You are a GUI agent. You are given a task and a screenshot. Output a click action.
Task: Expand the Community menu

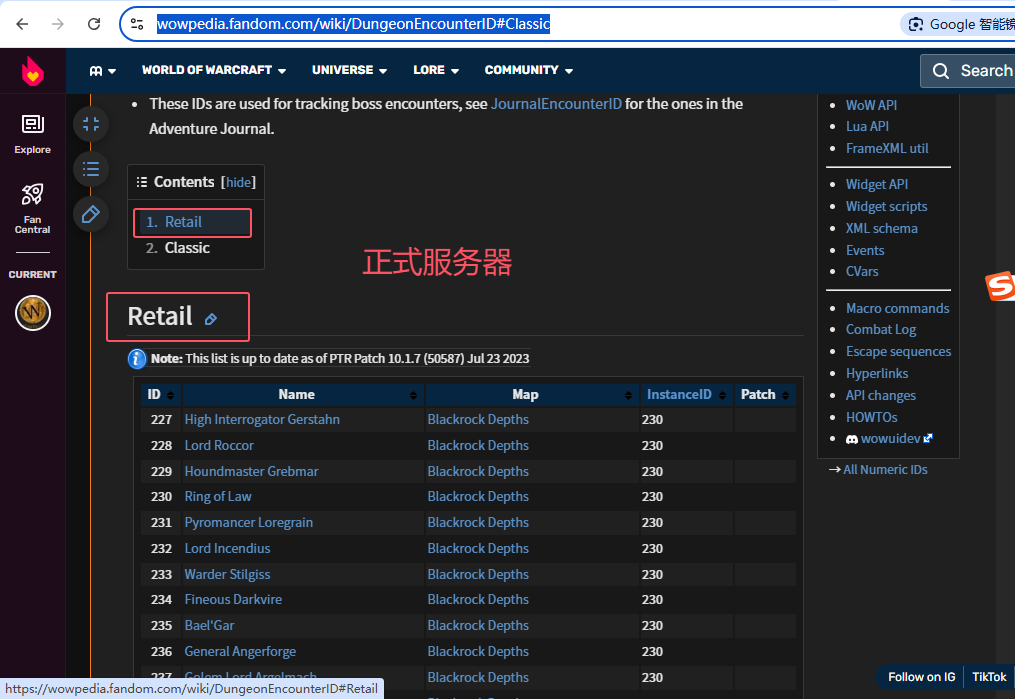click(x=528, y=70)
